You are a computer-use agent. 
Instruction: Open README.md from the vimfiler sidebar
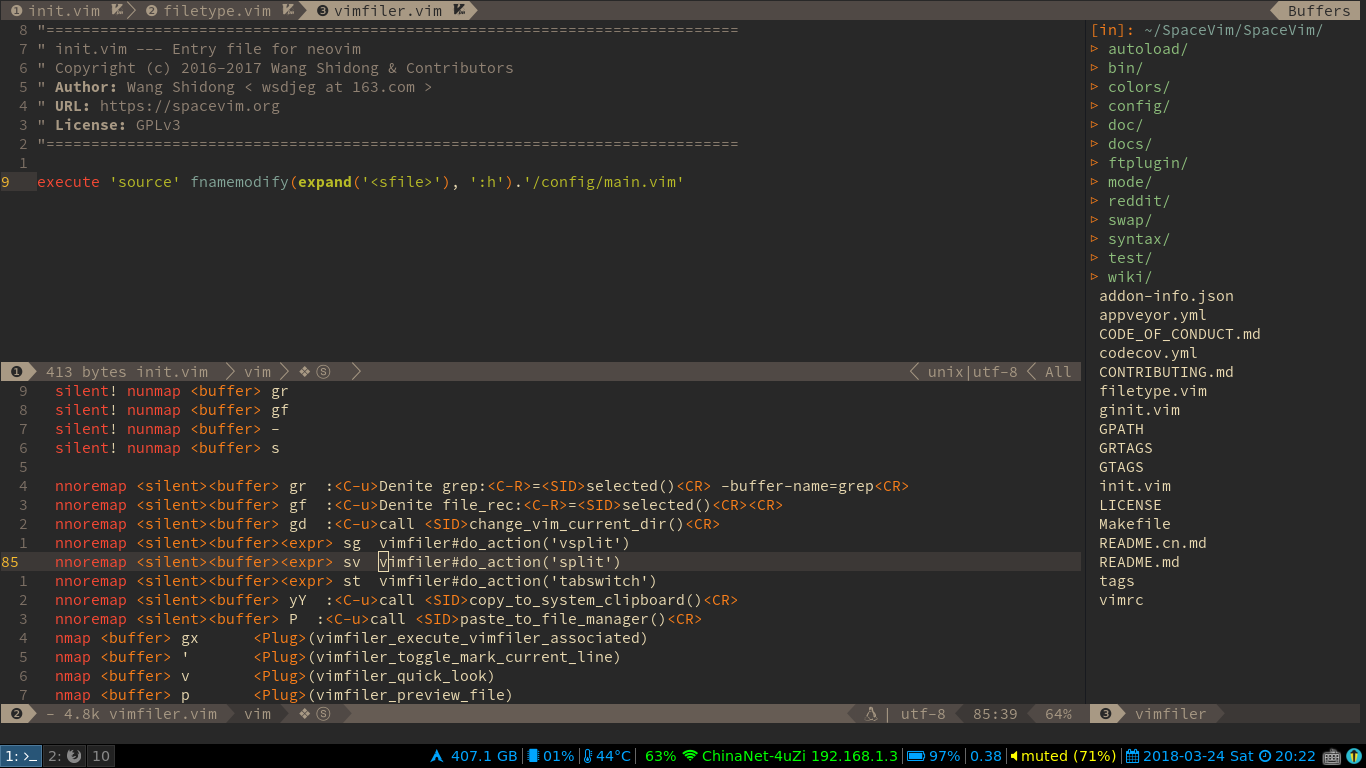1140,562
